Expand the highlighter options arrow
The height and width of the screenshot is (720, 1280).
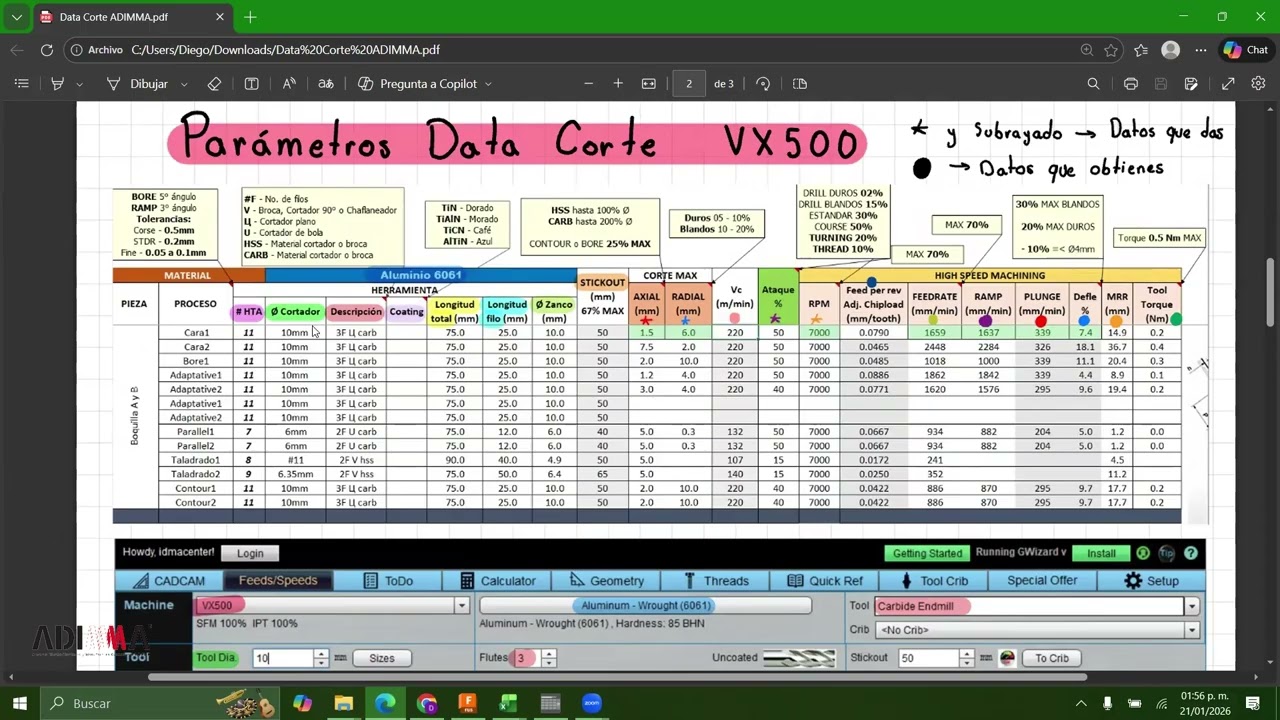(82, 84)
